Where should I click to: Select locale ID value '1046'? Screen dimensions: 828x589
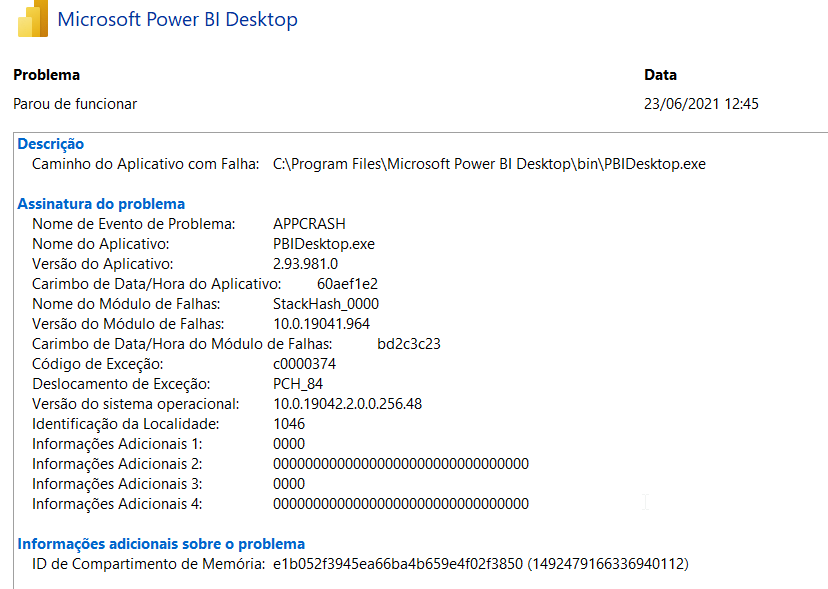click(x=289, y=424)
